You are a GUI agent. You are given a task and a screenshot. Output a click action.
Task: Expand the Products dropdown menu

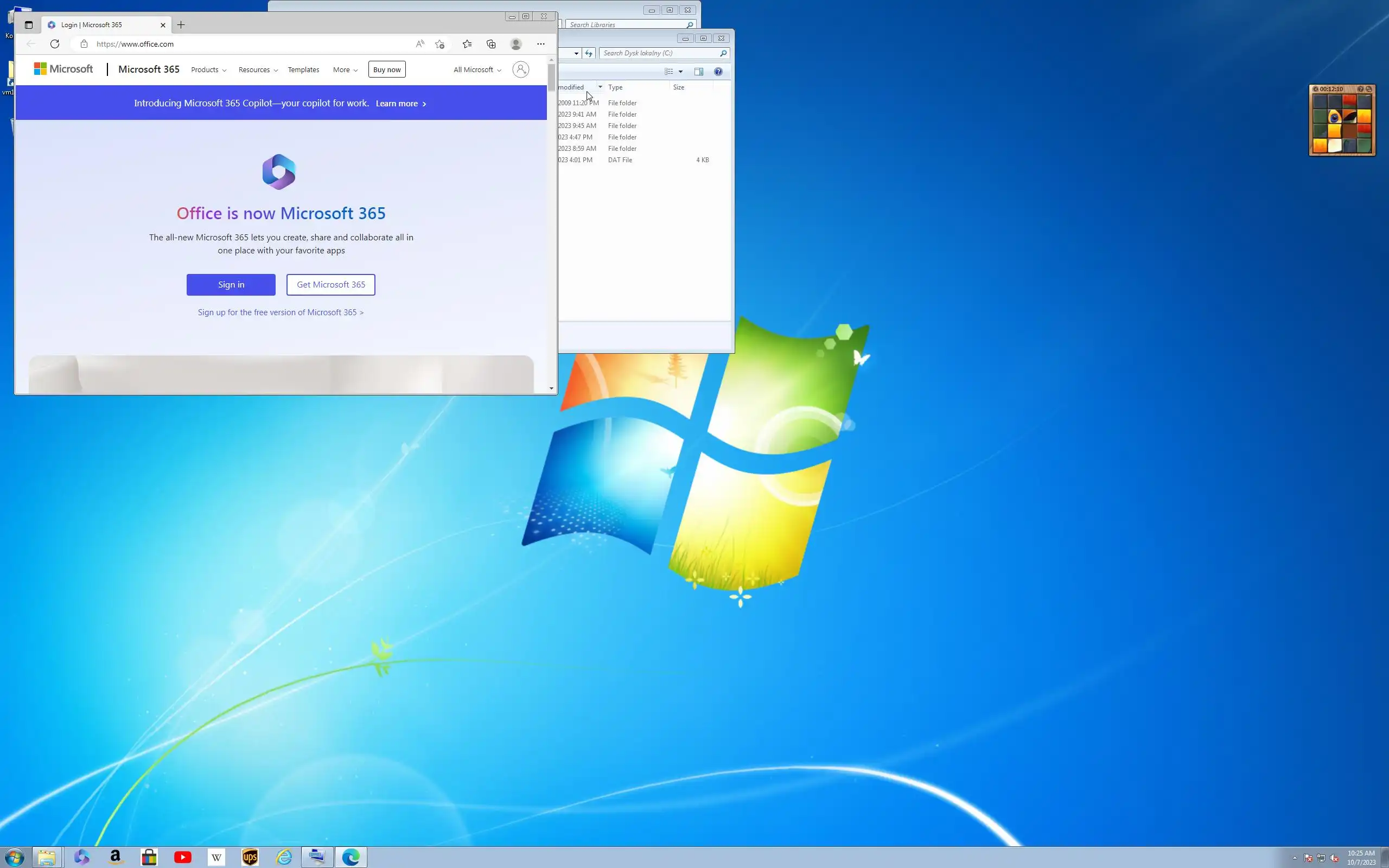point(208,69)
